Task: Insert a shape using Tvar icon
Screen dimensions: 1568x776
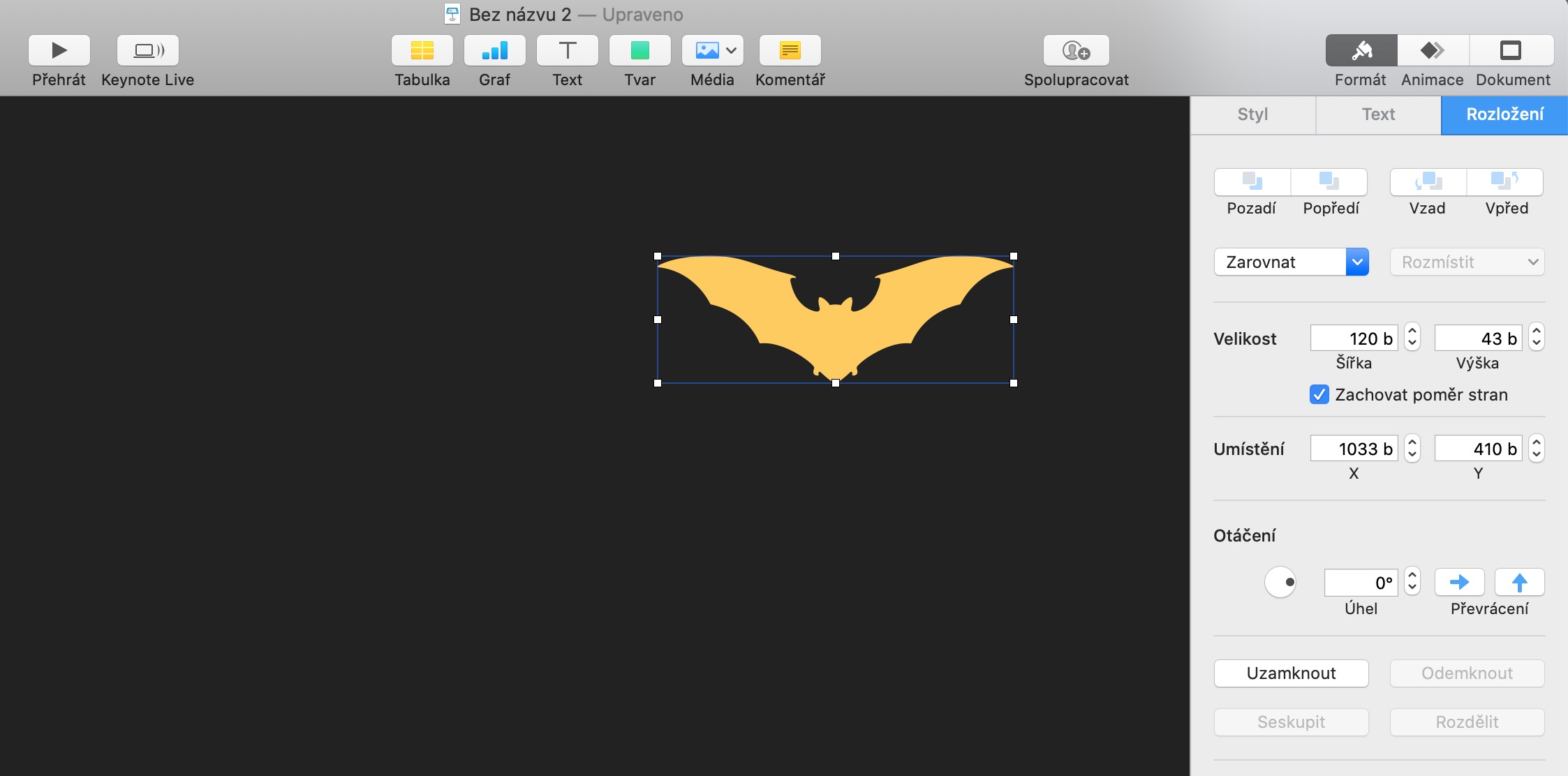Action: 639,50
